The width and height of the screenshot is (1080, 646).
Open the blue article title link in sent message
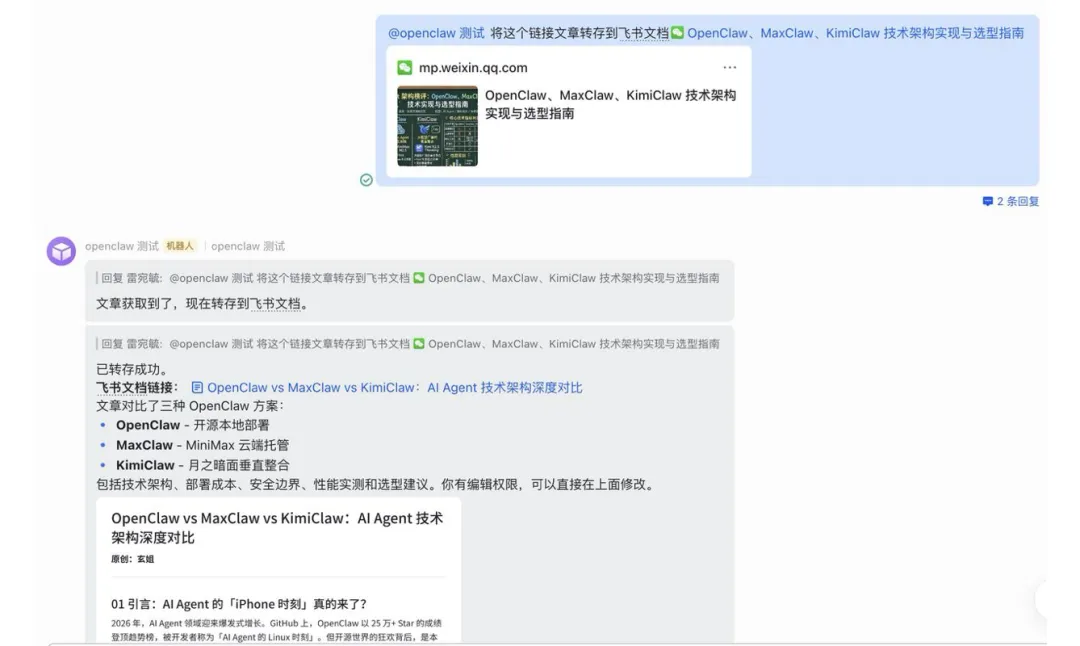point(855,33)
